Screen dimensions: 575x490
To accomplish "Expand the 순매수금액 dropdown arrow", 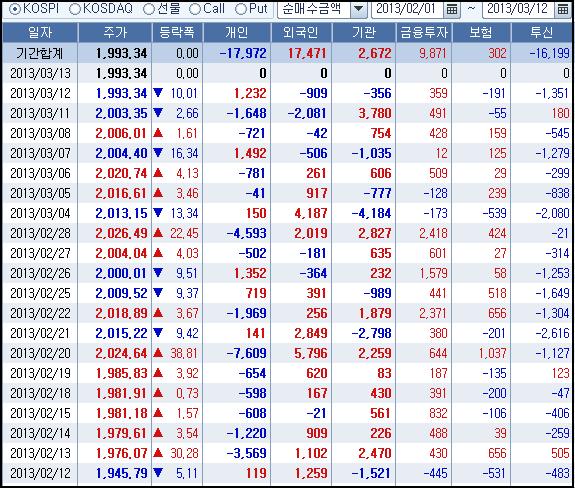I will [359, 9].
